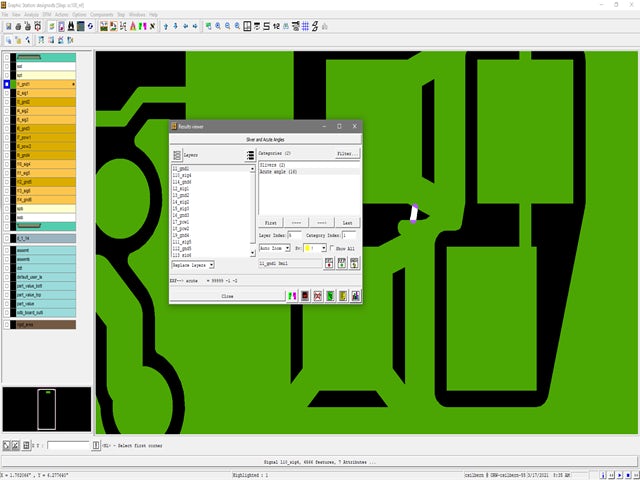Click the Layer Index input field

point(294,234)
